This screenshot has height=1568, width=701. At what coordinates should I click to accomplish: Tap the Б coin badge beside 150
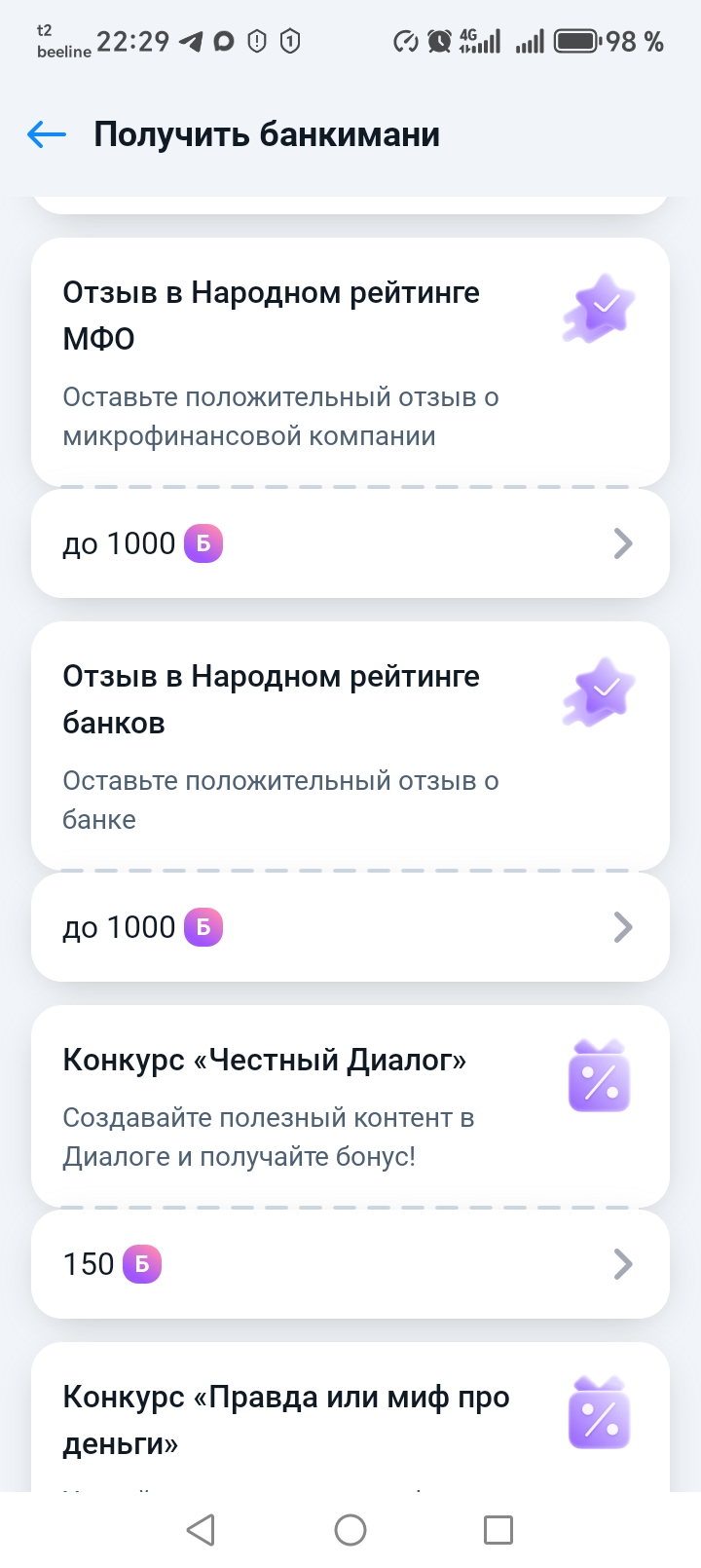click(x=142, y=1264)
